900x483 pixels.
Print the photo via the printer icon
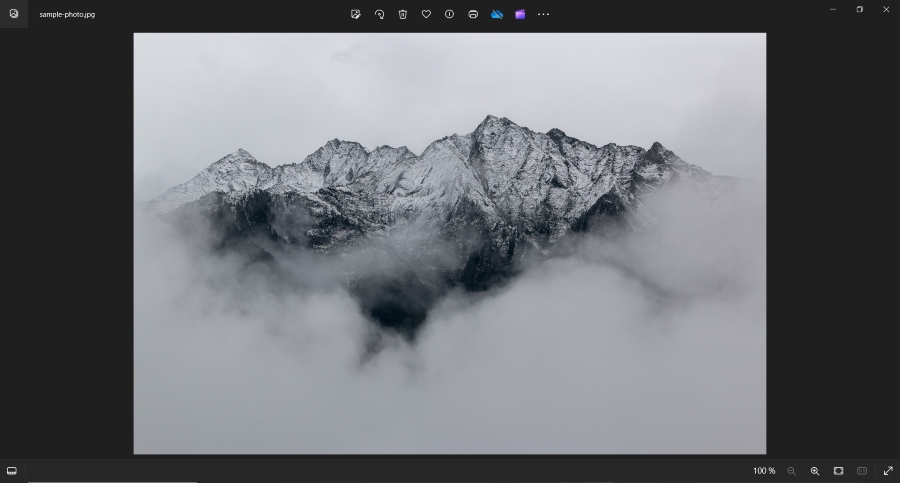tap(473, 14)
